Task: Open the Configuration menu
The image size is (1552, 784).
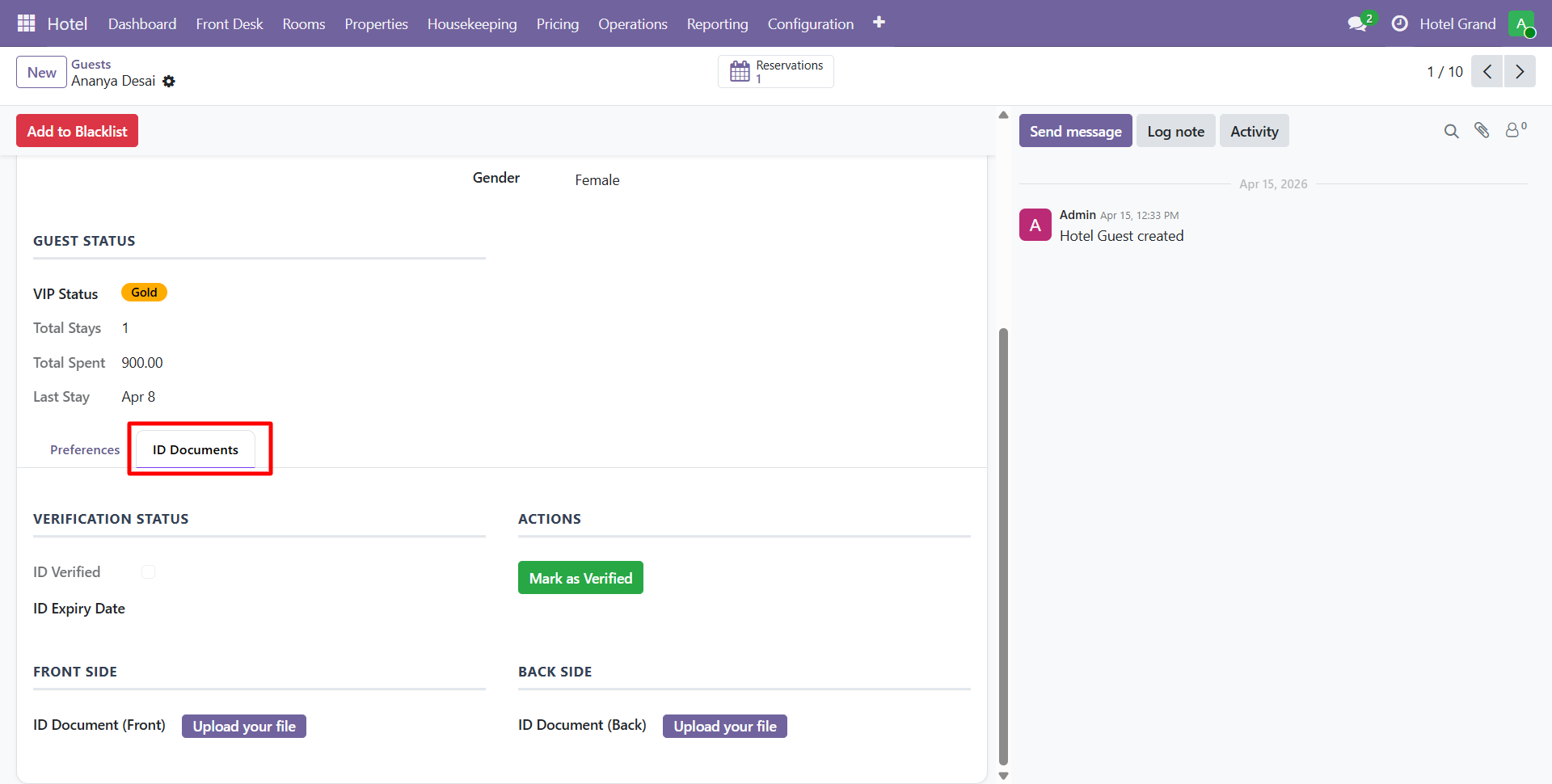Action: pyautogui.click(x=810, y=24)
